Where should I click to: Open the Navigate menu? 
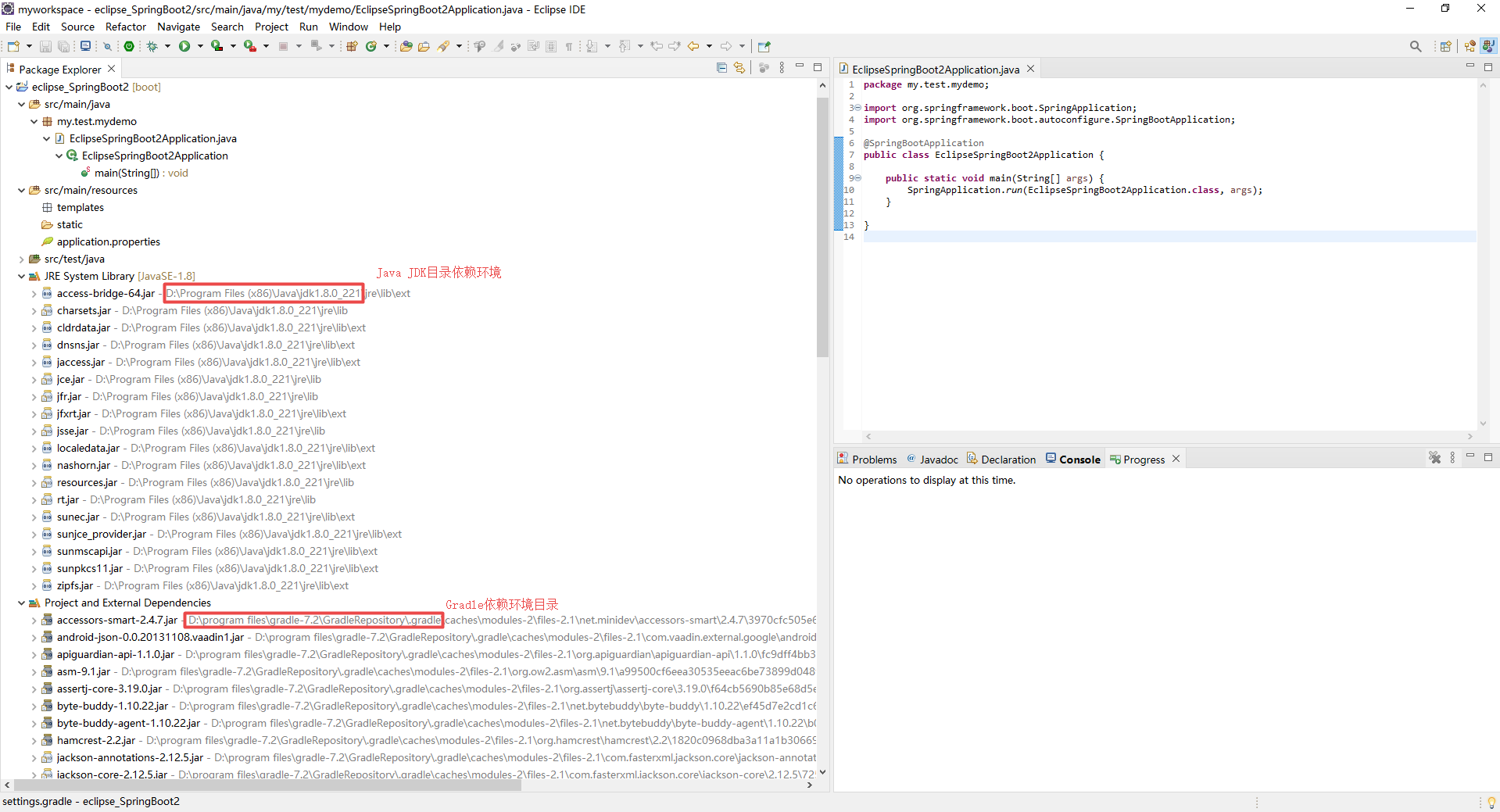click(178, 27)
